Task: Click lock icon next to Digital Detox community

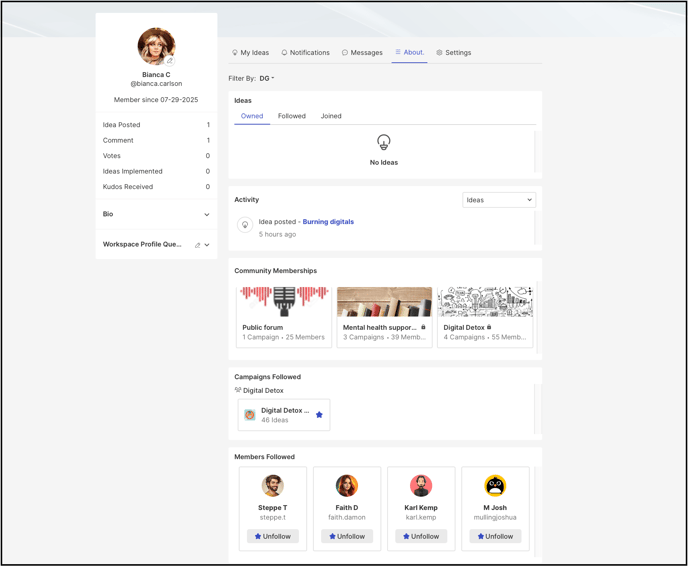Action: tap(489, 327)
